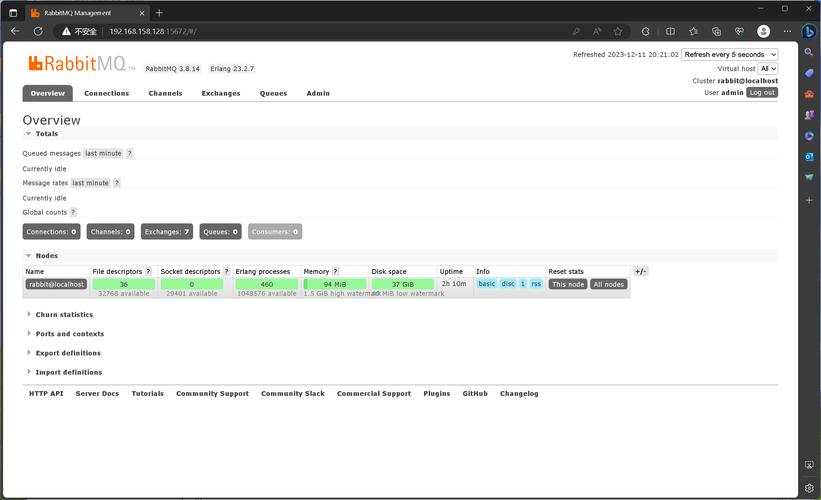Image resolution: width=821 pixels, height=500 pixels.
Task: Click the Log out button
Action: click(762, 93)
